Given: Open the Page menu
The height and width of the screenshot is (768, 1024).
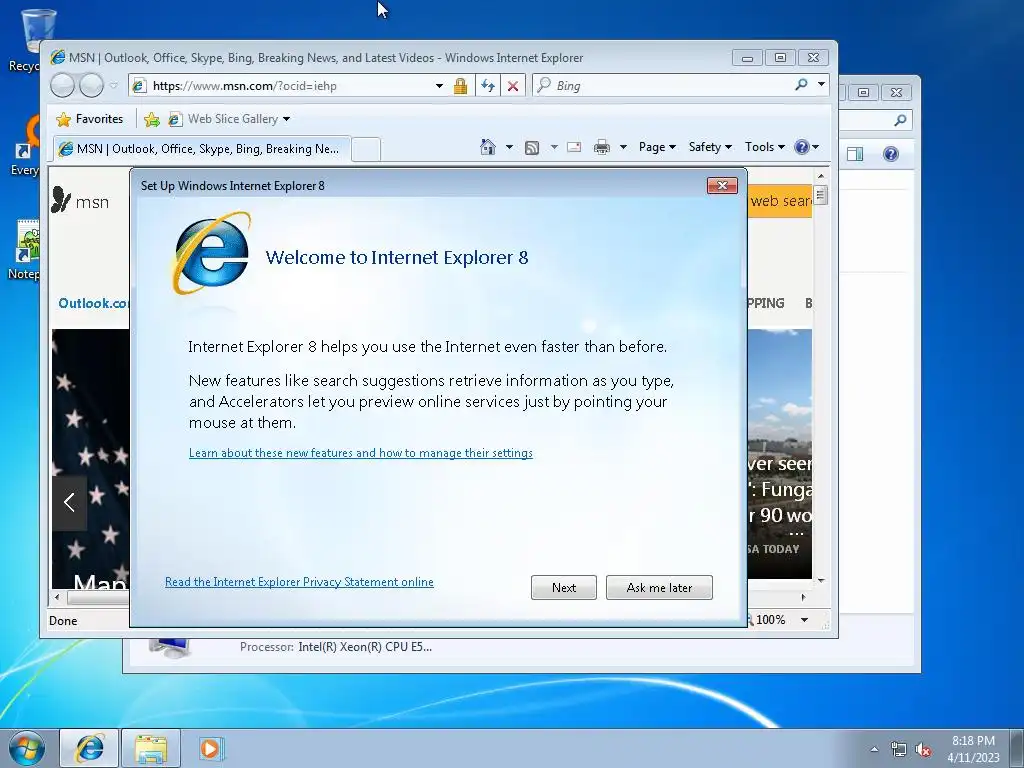Looking at the screenshot, I should tap(656, 147).
